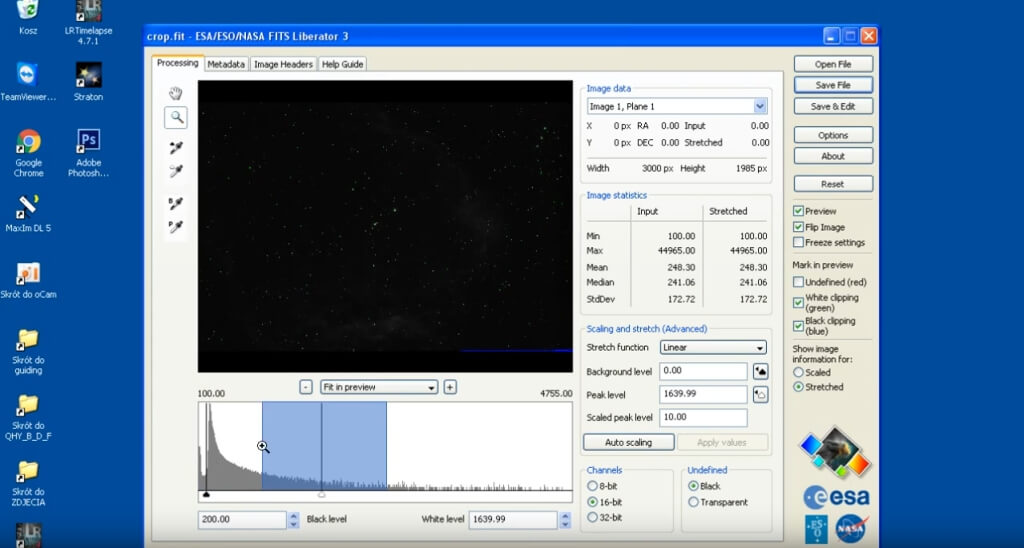The height and width of the screenshot is (548, 1024).
Task: Open the TeamViewer desktop shortcut
Action: [x=28, y=82]
